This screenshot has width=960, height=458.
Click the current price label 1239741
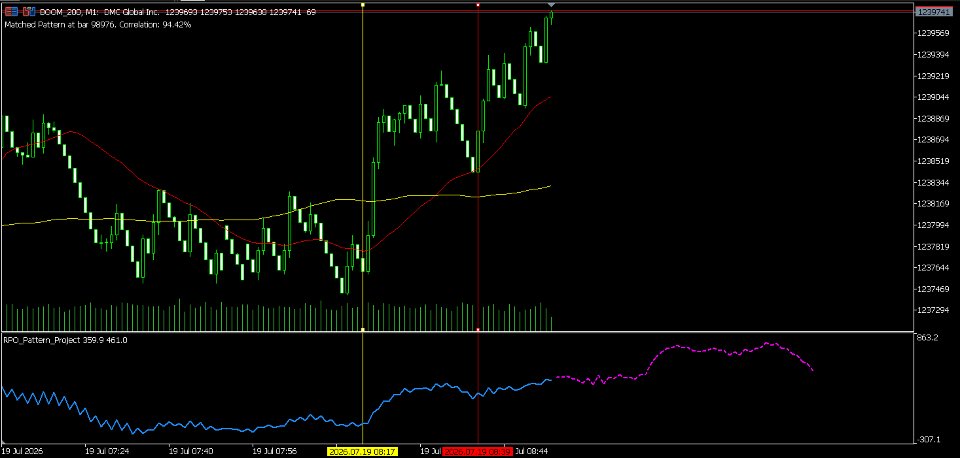click(x=932, y=12)
